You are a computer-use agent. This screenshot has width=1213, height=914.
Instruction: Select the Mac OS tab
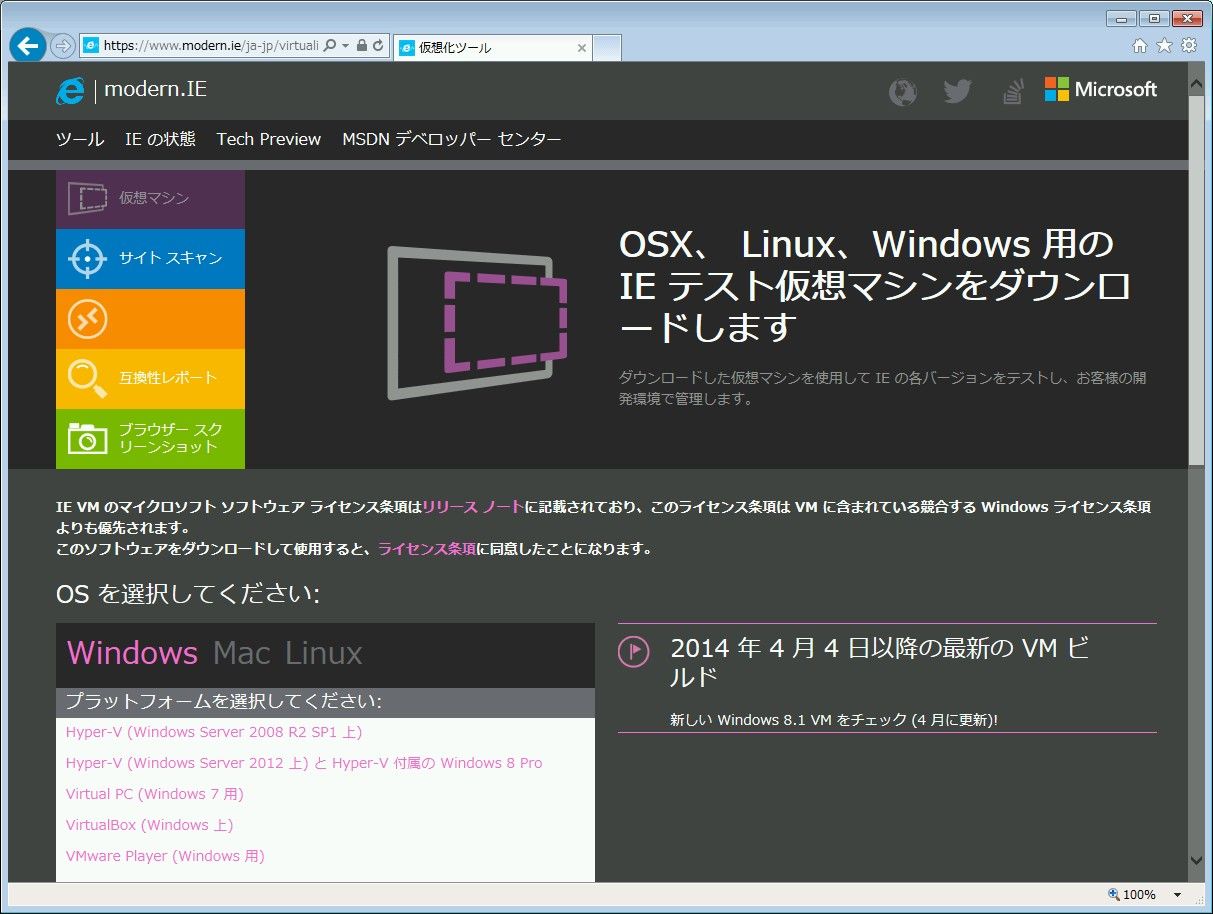(x=242, y=653)
